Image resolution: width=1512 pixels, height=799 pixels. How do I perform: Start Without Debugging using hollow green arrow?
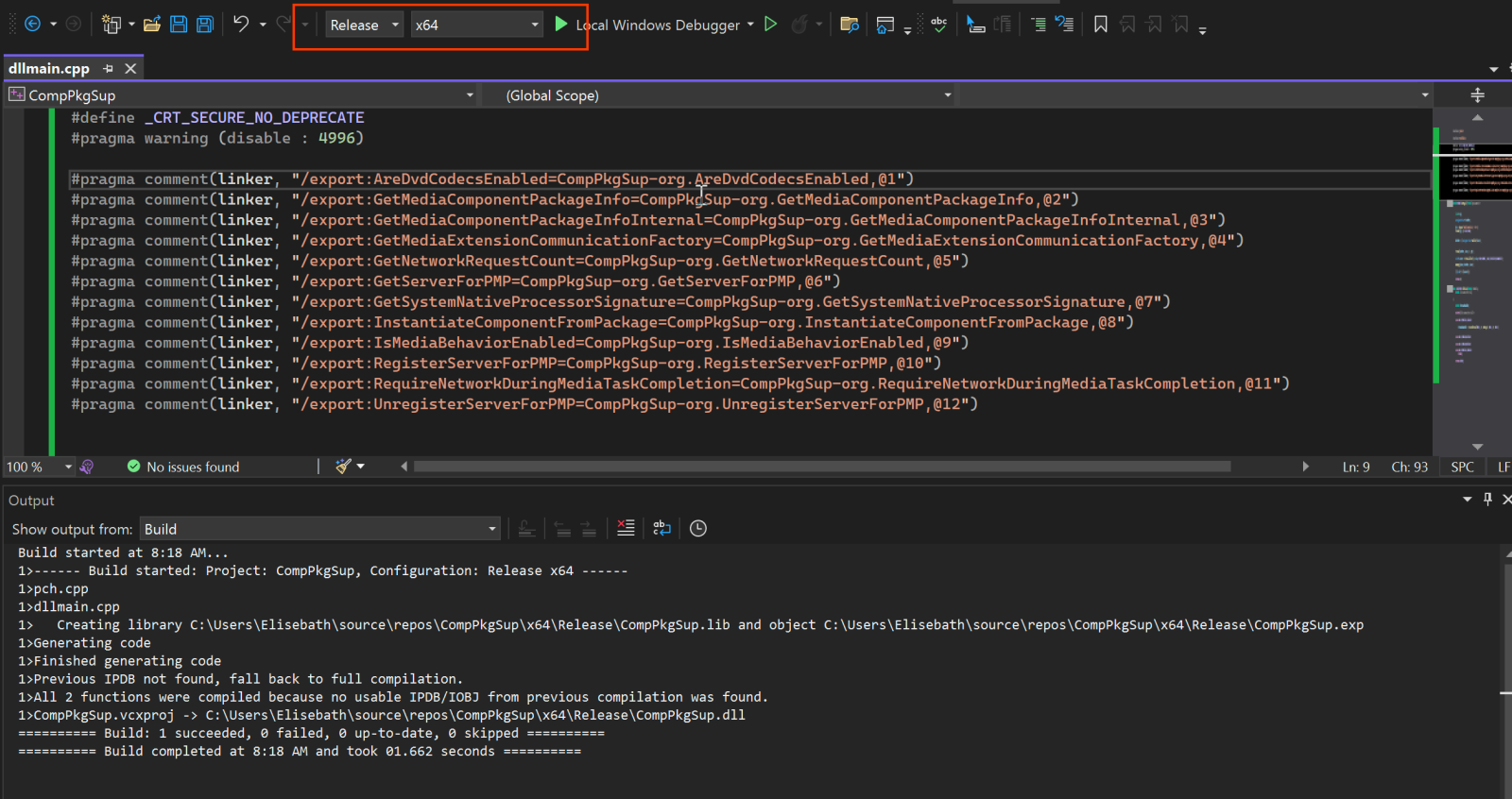point(771,25)
